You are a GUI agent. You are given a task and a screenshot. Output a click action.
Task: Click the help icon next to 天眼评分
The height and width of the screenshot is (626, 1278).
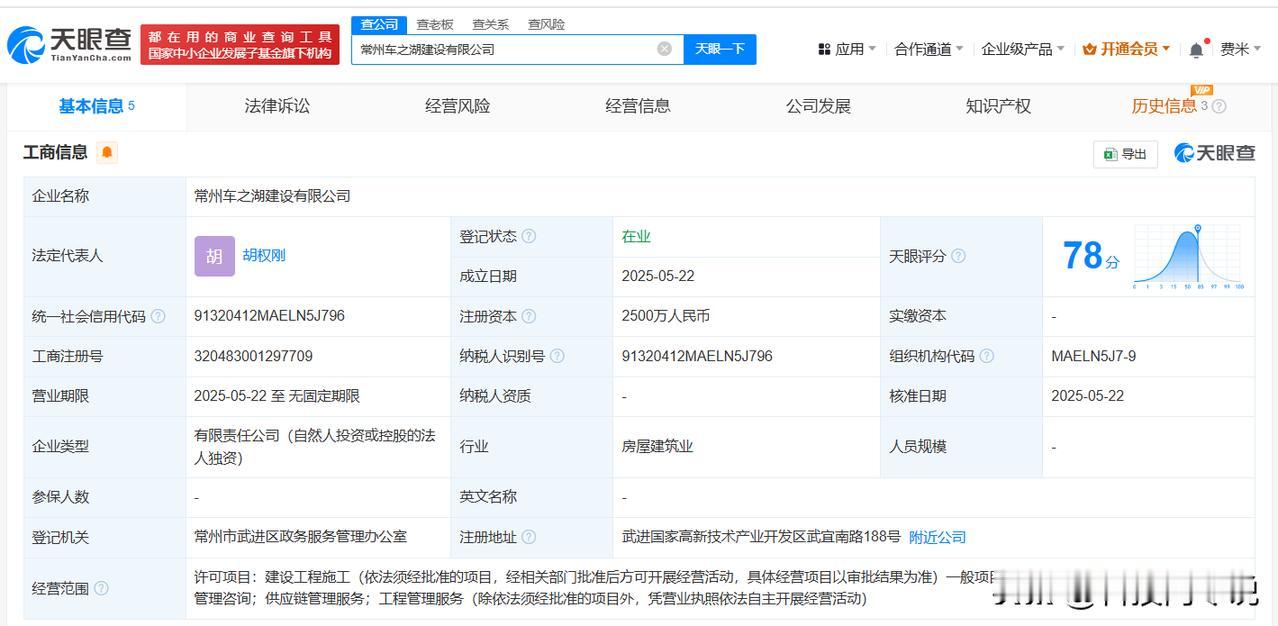[958, 256]
